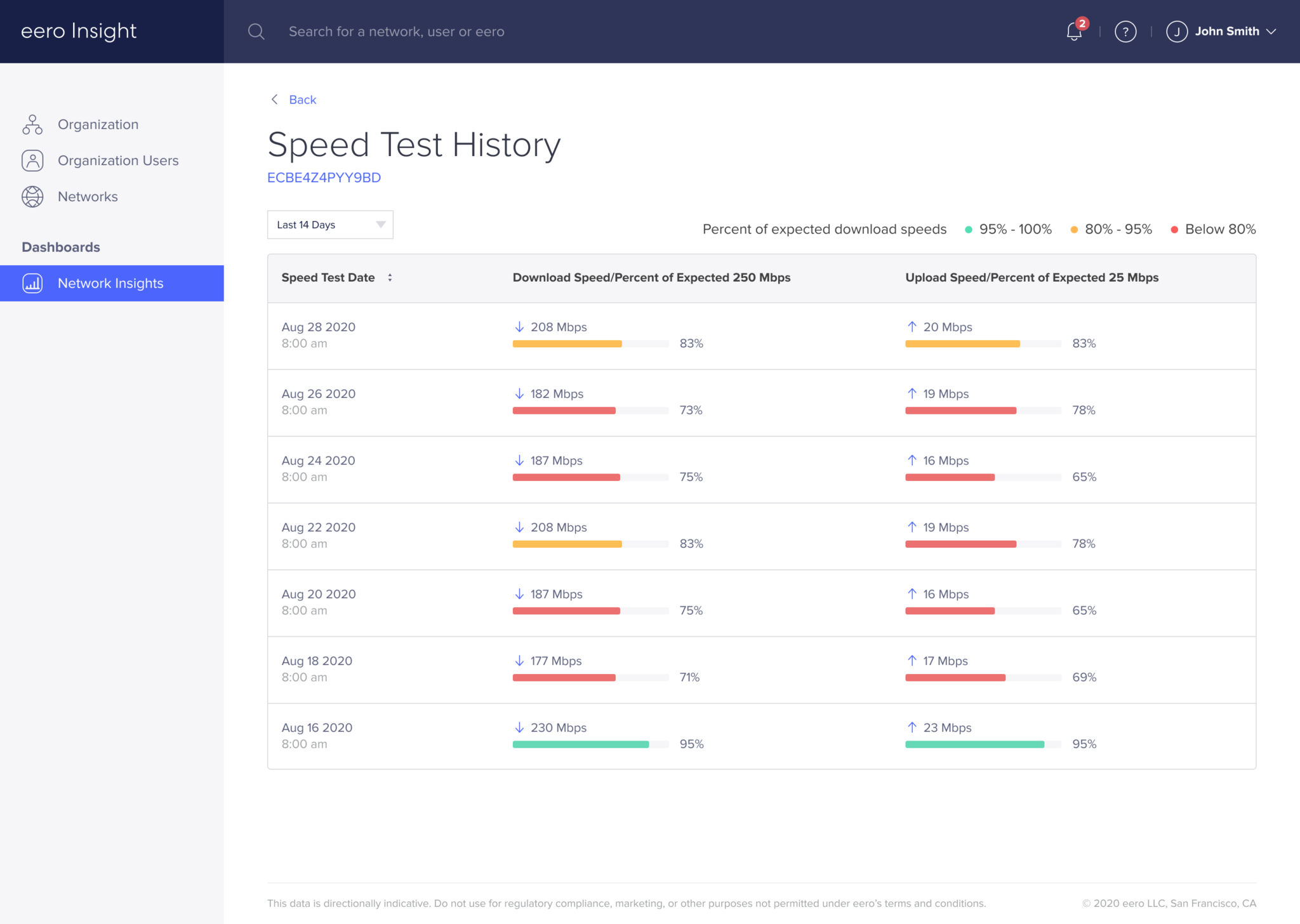The height and width of the screenshot is (924, 1300).
Task: Expand the John Smith account menu chevron
Action: click(1271, 32)
